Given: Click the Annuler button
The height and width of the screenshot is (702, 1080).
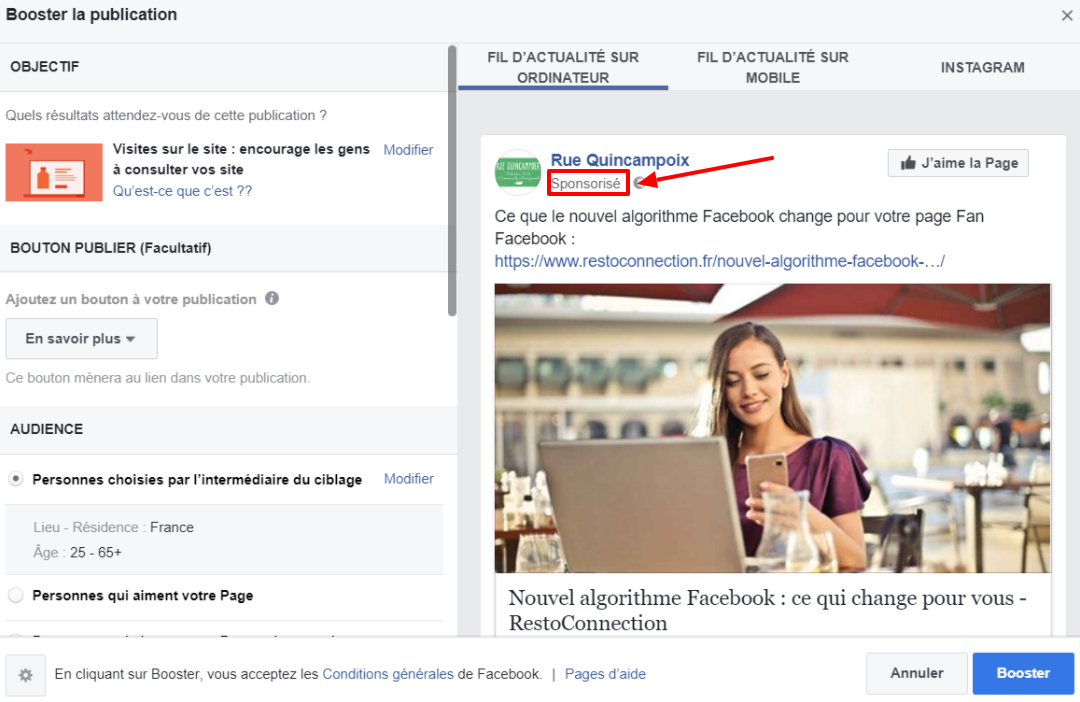Looking at the screenshot, I should point(916,674).
